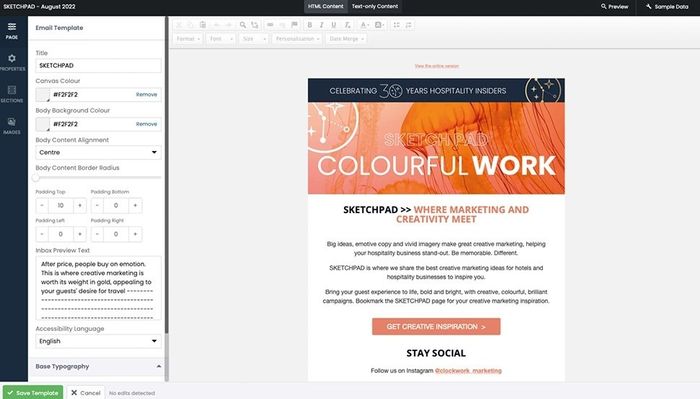700x399 pixels.
Task: Apply Bold formatting
Action: click(309, 25)
